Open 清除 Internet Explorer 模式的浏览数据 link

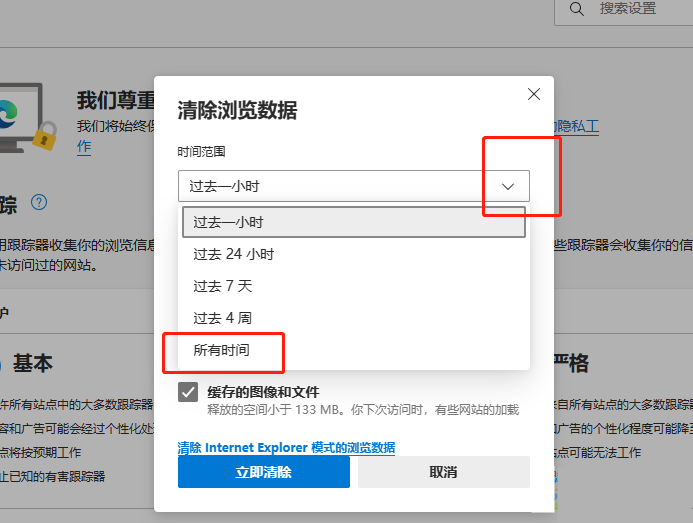[x=286, y=448]
